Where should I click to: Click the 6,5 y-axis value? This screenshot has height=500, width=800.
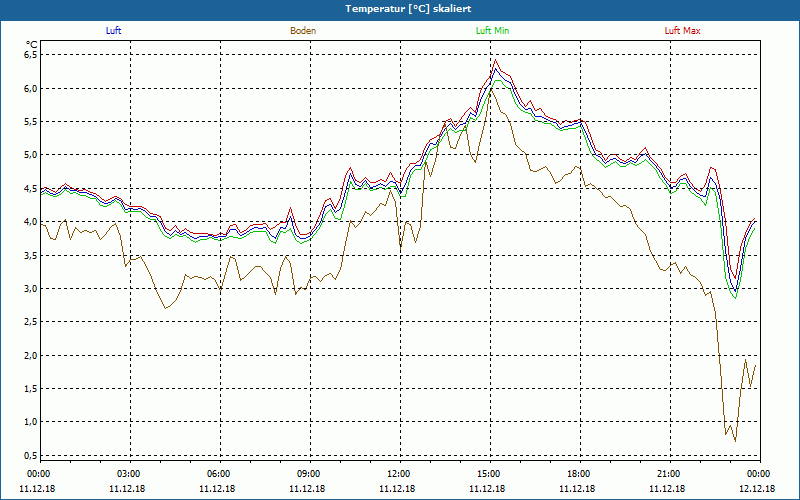[x=30, y=55]
